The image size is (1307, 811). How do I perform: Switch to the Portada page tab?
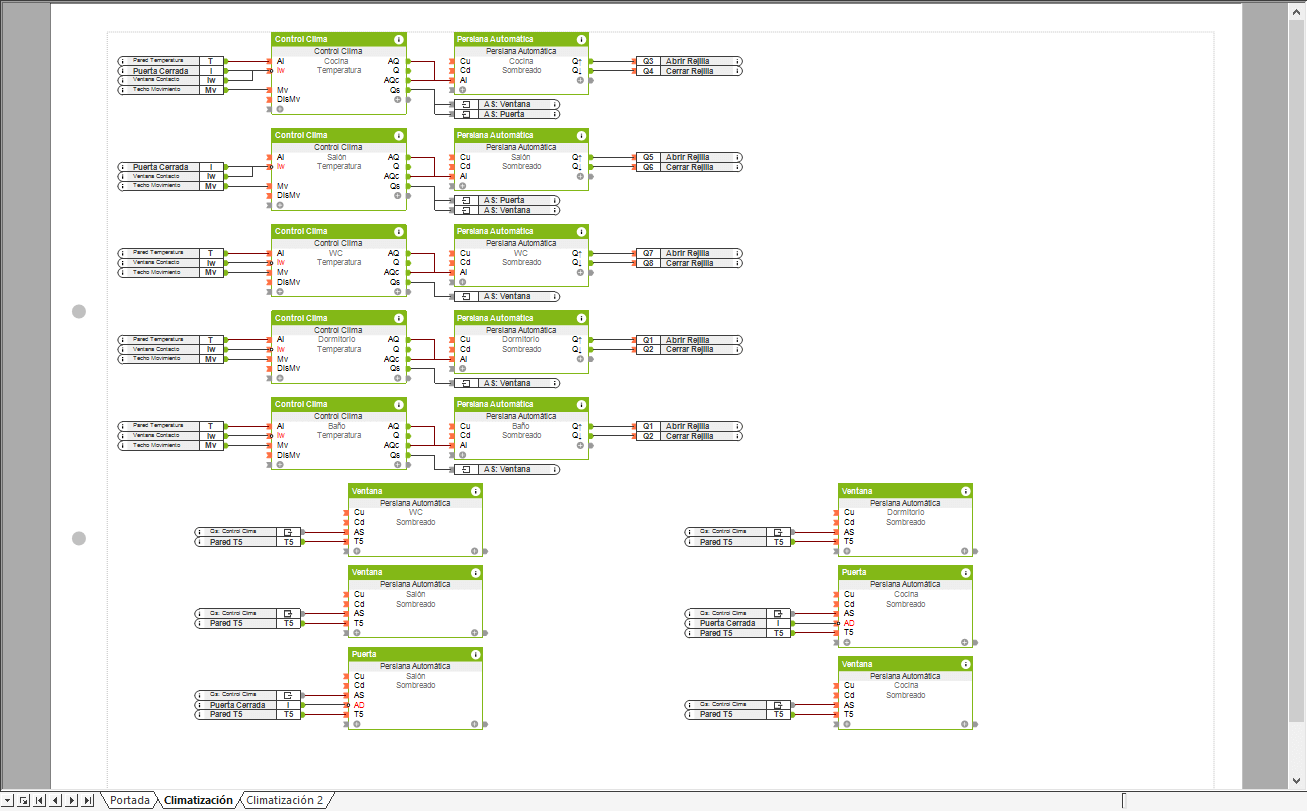click(x=130, y=800)
